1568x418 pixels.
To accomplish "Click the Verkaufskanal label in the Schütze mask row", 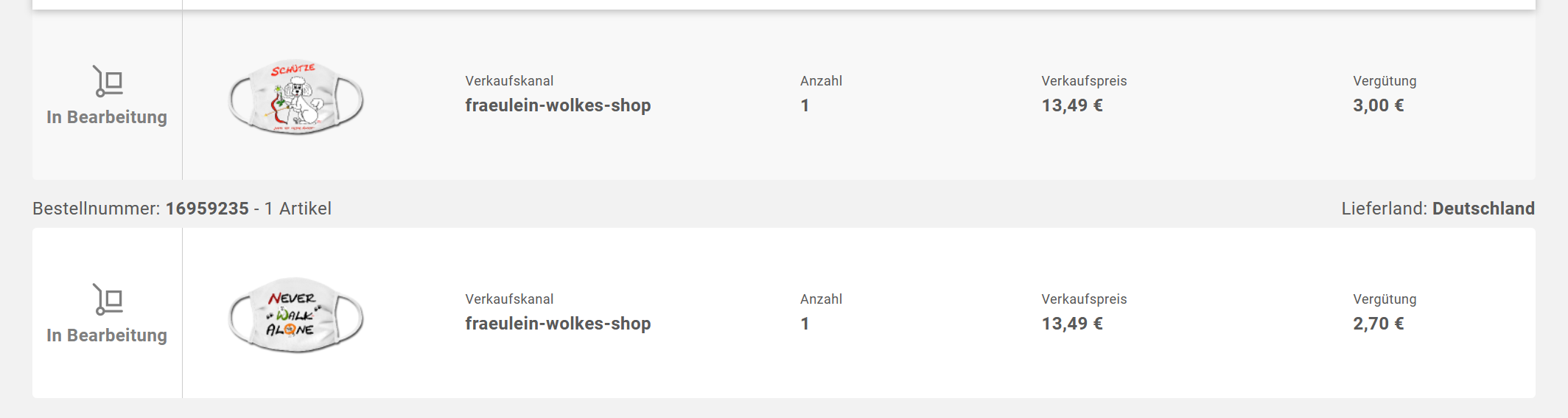I will pyautogui.click(x=509, y=81).
